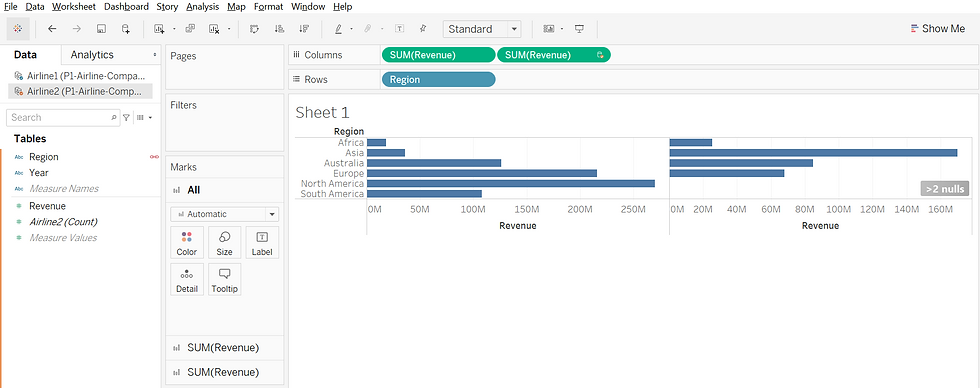Select the Region dimension field
The width and height of the screenshot is (980, 388).
44,157
